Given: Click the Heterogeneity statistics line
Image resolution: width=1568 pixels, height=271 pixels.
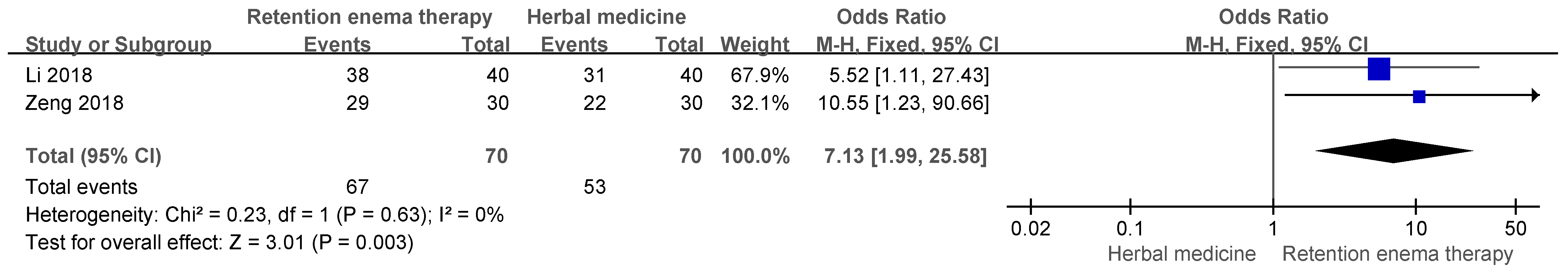Looking at the screenshot, I should (x=264, y=214).
